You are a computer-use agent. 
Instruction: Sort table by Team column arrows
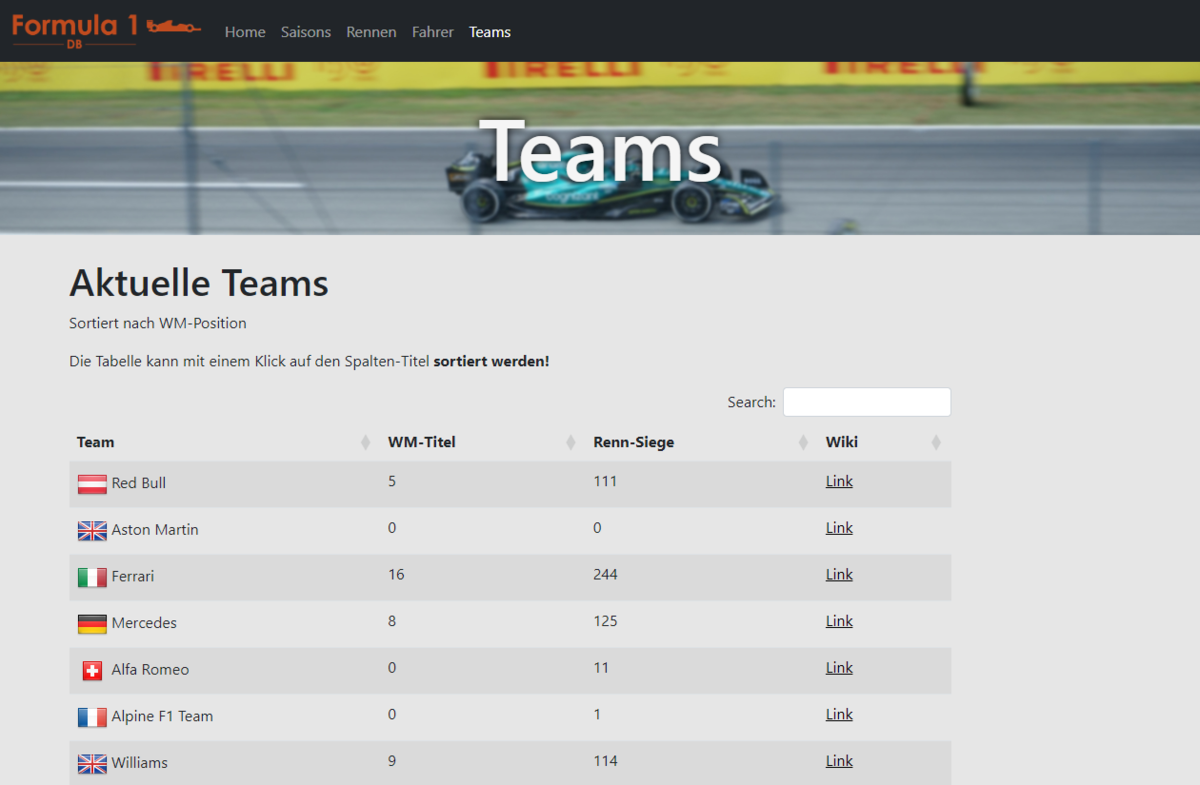pyautogui.click(x=365, y=442)
